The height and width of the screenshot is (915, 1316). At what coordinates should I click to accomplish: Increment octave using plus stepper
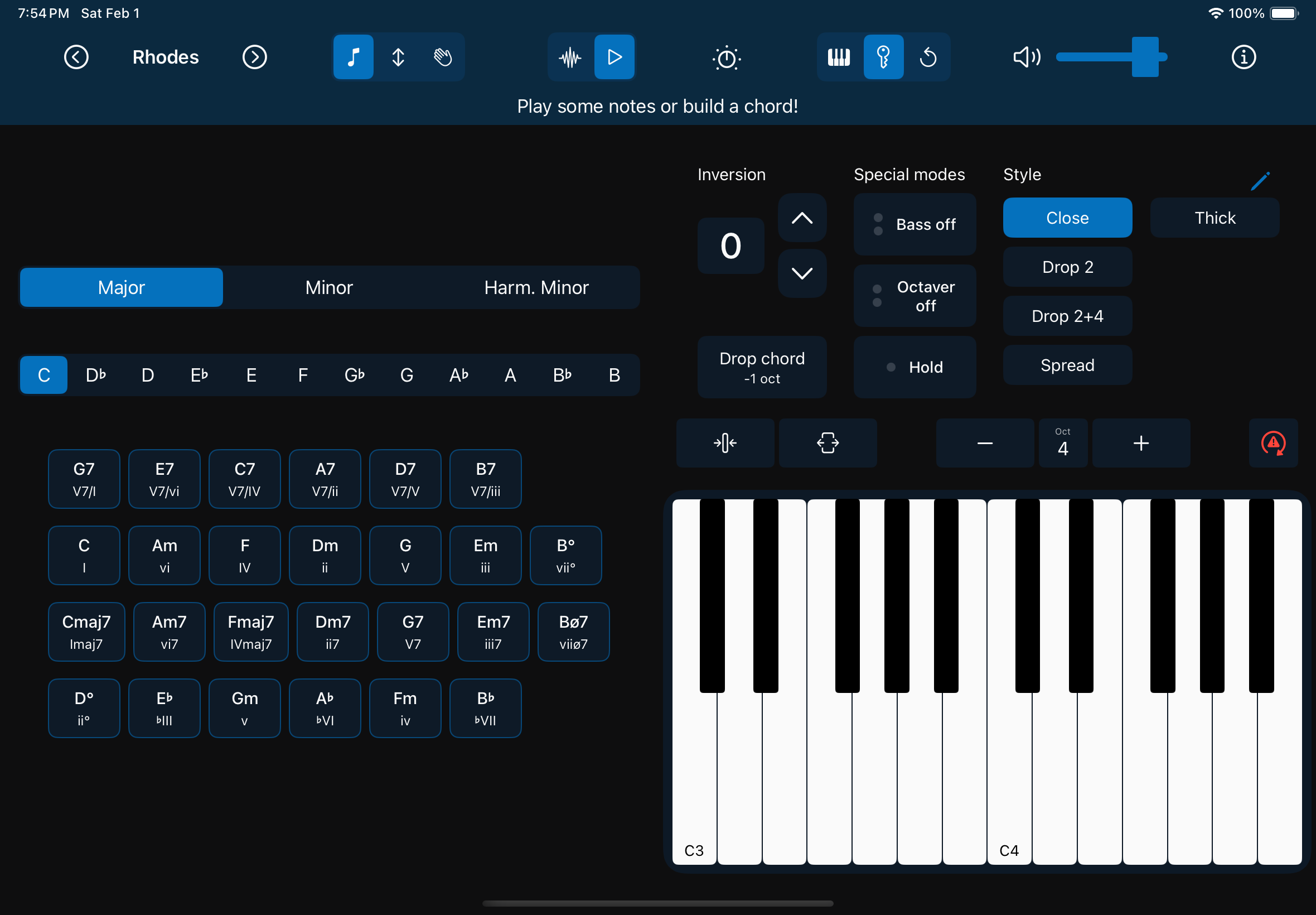point(1140,444)
